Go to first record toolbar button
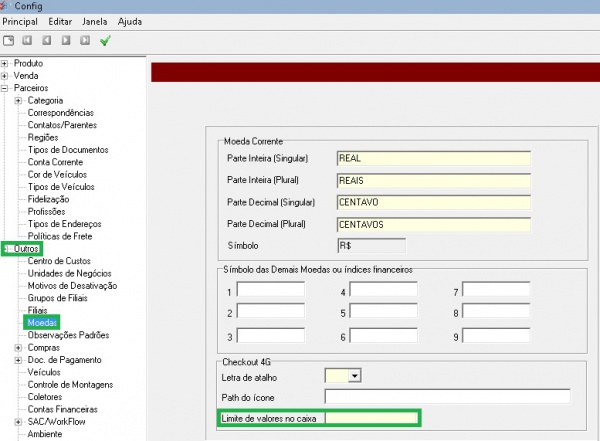Screen dimensions: 600x441 (28, 40)
